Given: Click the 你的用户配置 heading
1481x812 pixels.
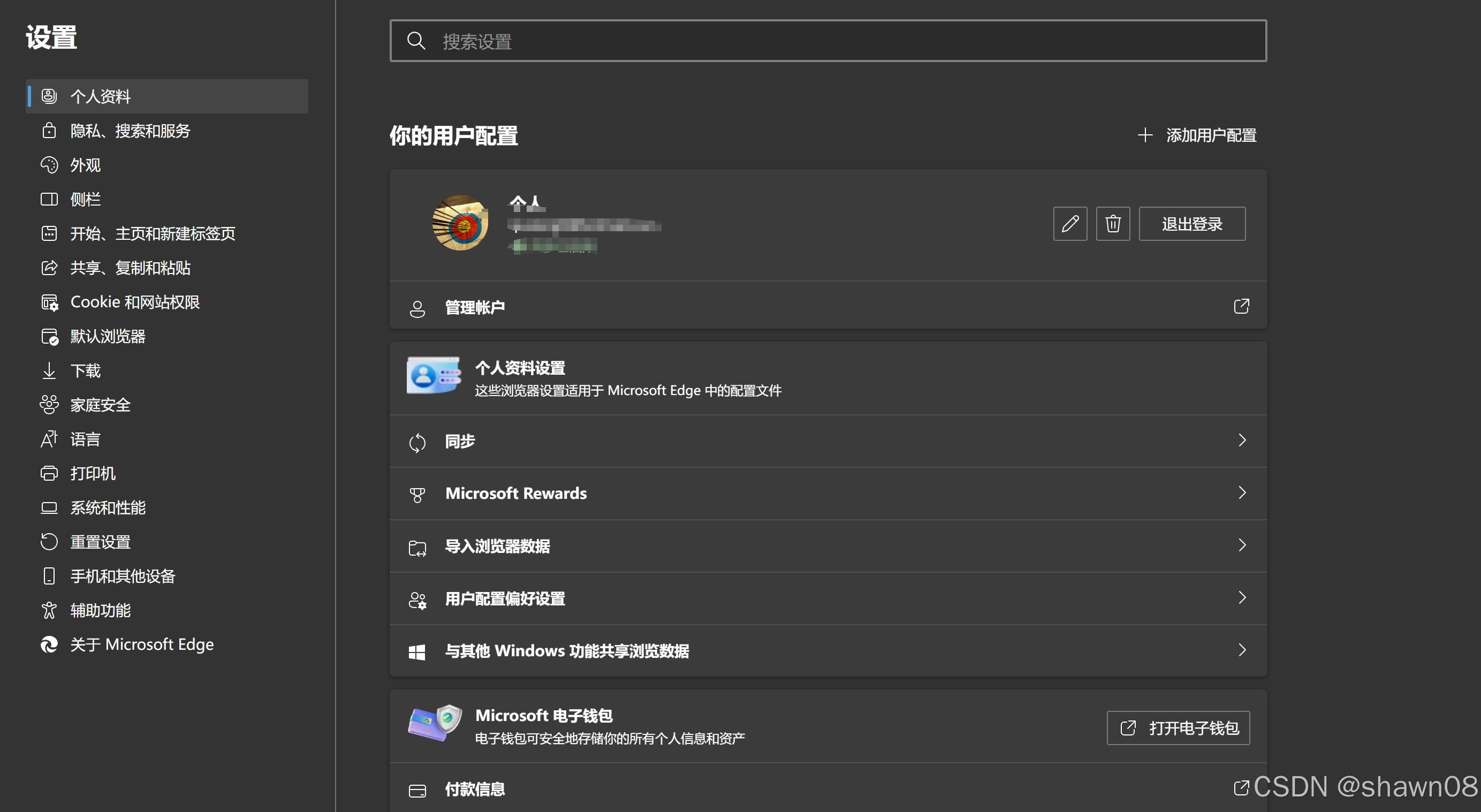Looking at the screenshot, I should click(454, 136).
